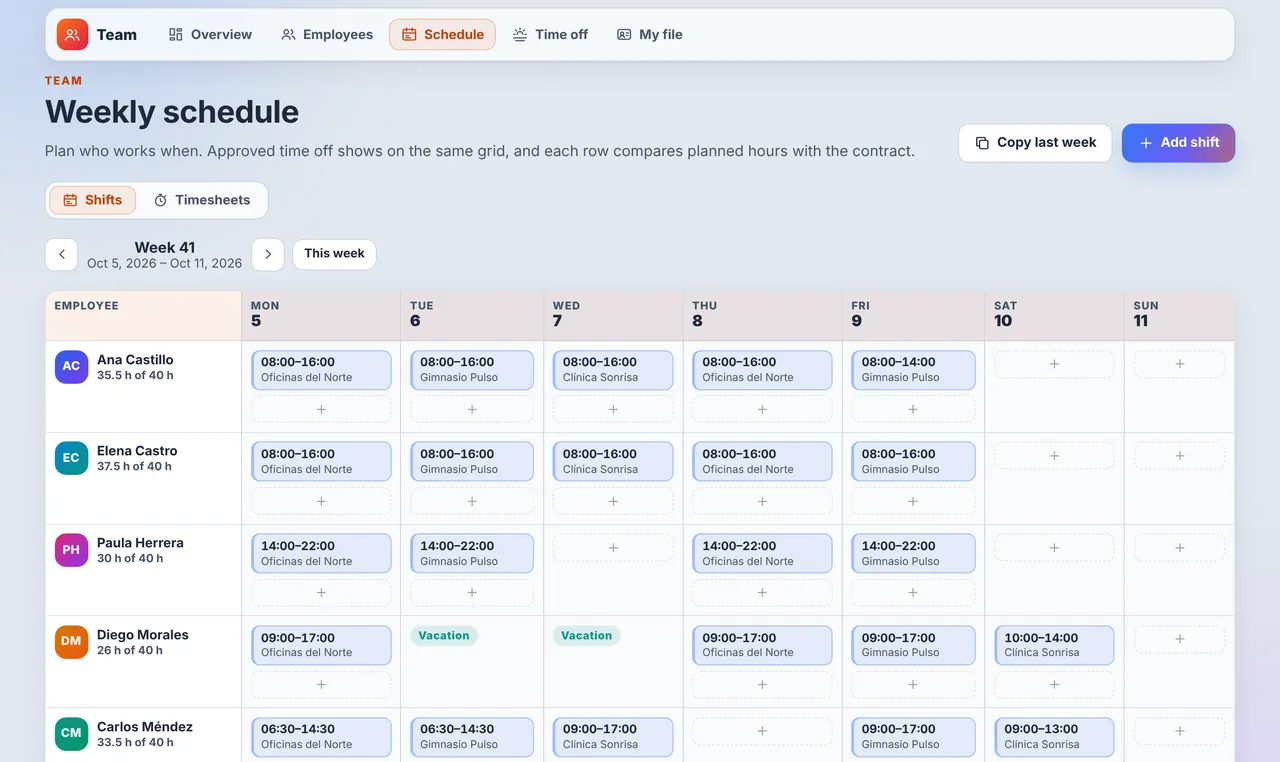
Task: Switch to Shifts view
Action: coord(93,200)
